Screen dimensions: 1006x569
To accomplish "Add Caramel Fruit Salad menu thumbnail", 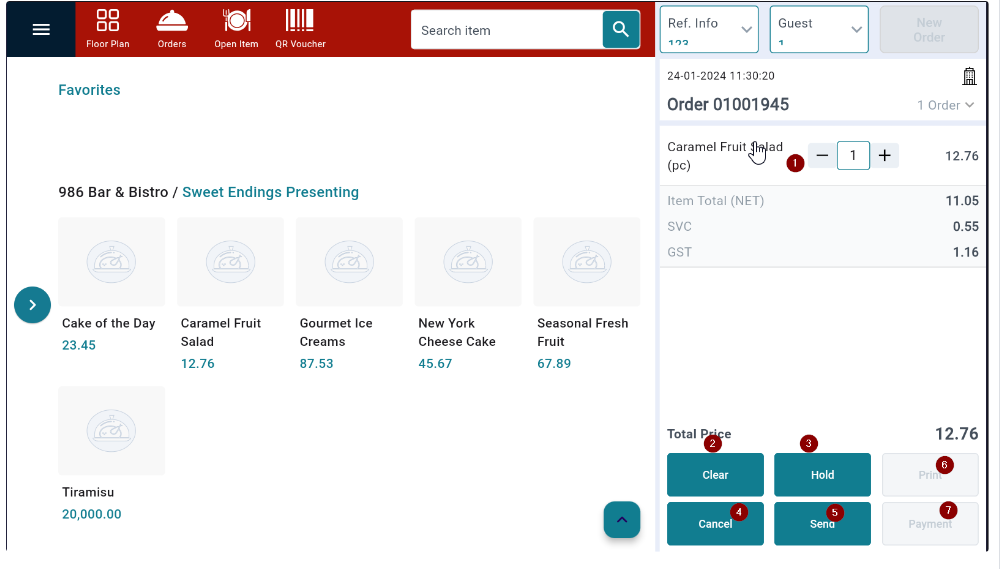I will (230, 262).
